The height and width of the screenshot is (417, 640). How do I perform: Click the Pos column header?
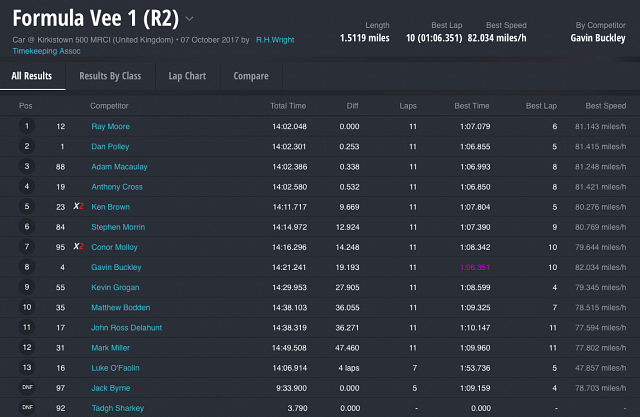click(25, 106)
